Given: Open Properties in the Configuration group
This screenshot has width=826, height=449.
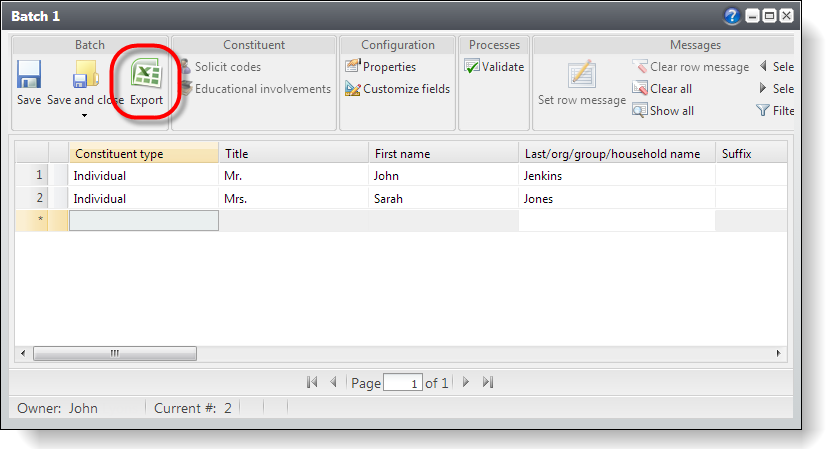Looking at the screenshot, I should pyautogui.click(x=381, y=67).
